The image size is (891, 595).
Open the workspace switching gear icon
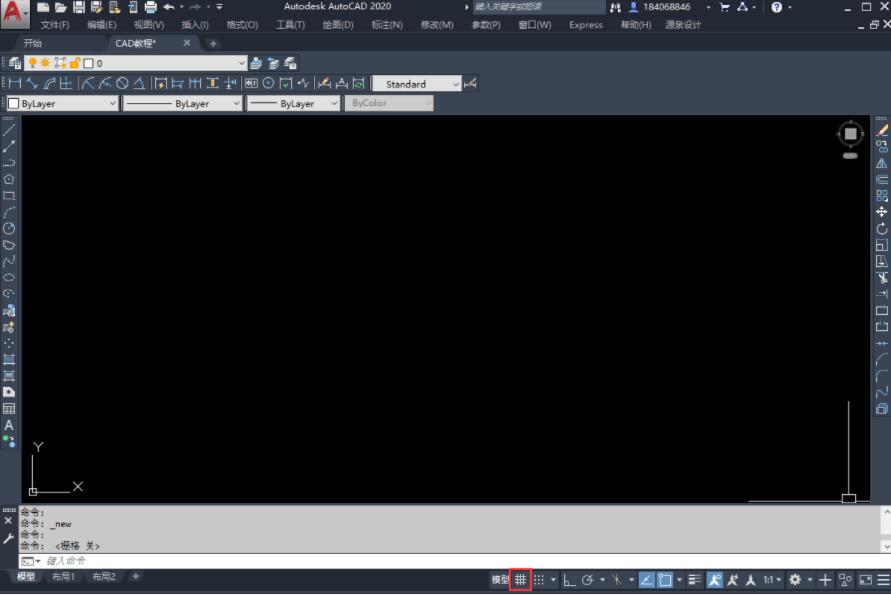(x=795, y=580)
